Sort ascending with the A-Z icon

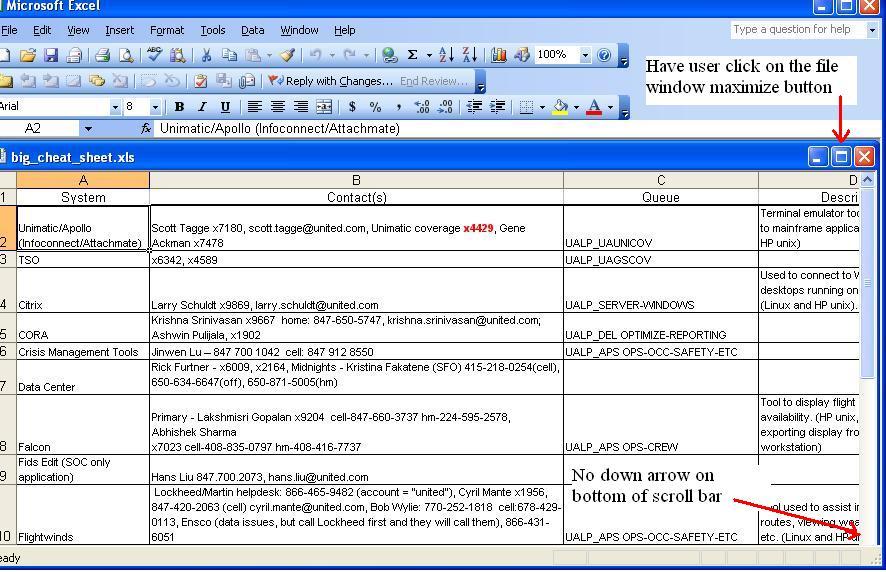(446, 56)
